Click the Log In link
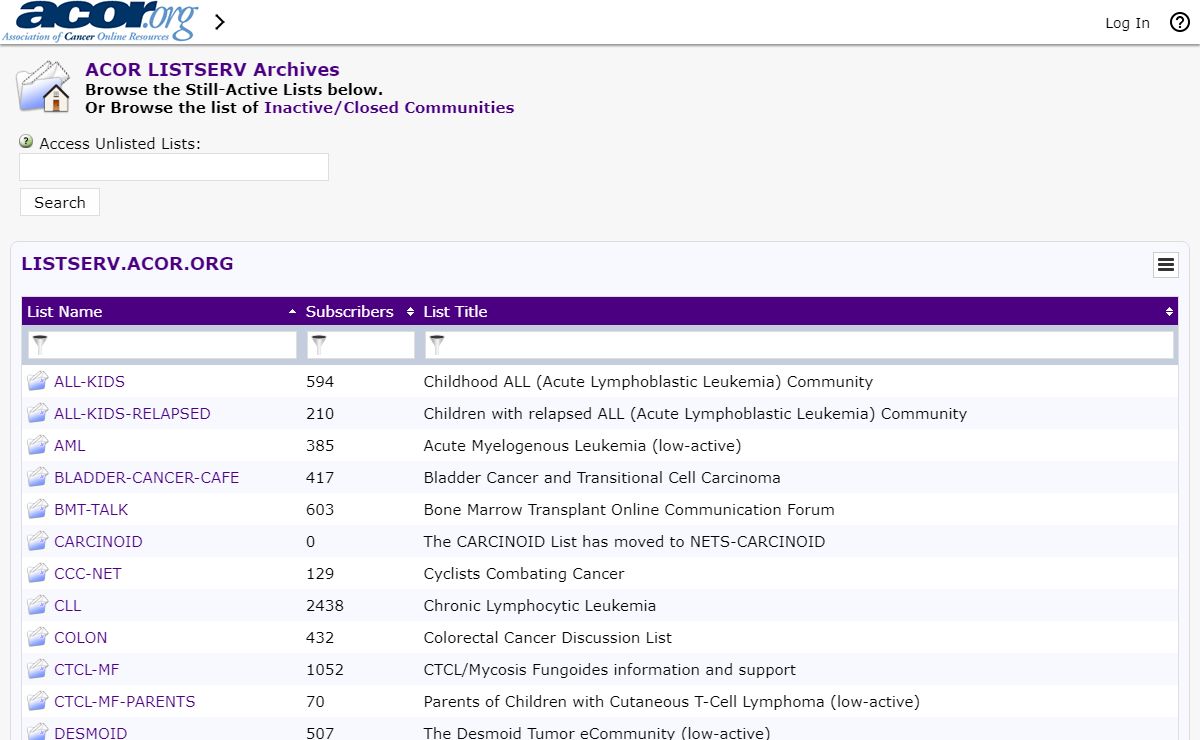 click(1127, 23)
